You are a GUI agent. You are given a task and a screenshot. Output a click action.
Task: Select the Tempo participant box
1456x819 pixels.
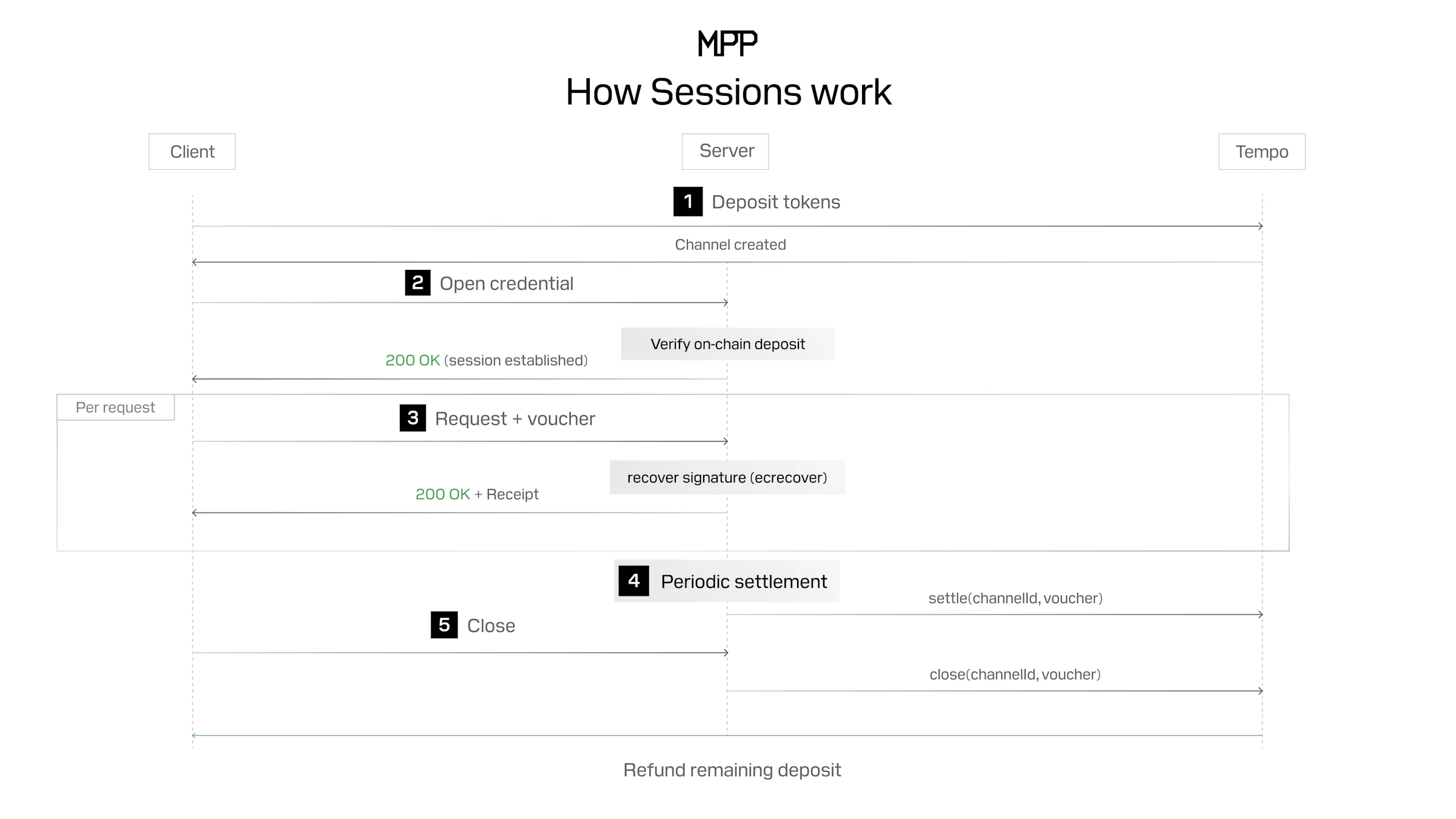tap(1262, 152)
